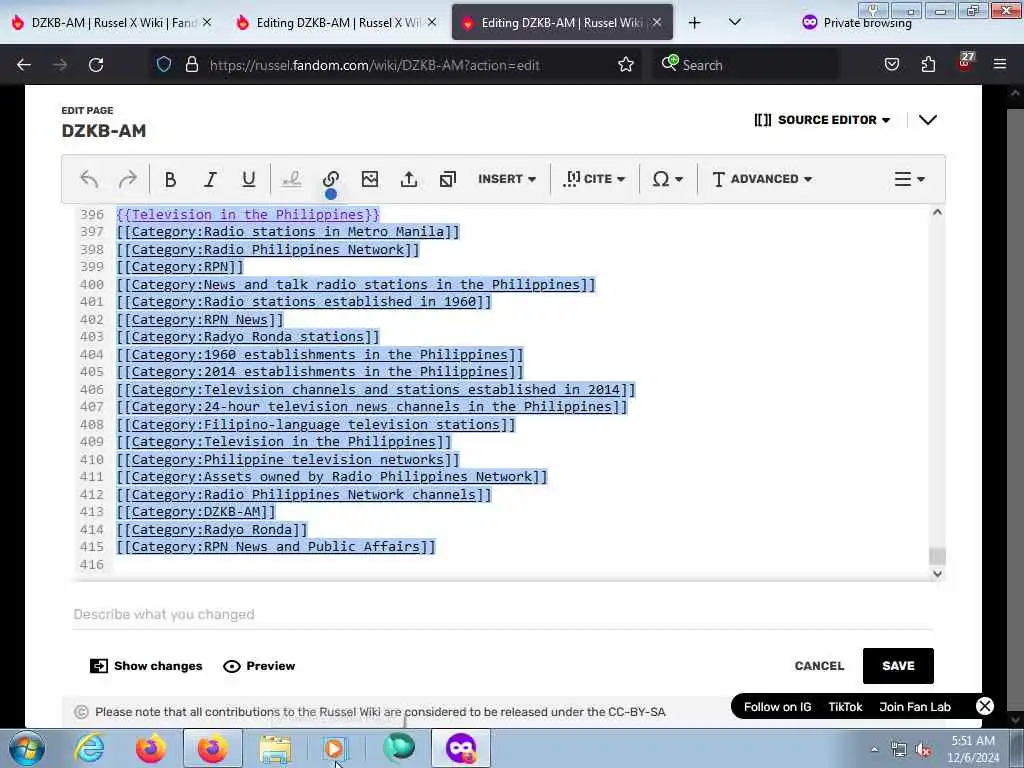Open the Firefox application menu
The image size is (1024, 768).
(x=1000, y=65)
